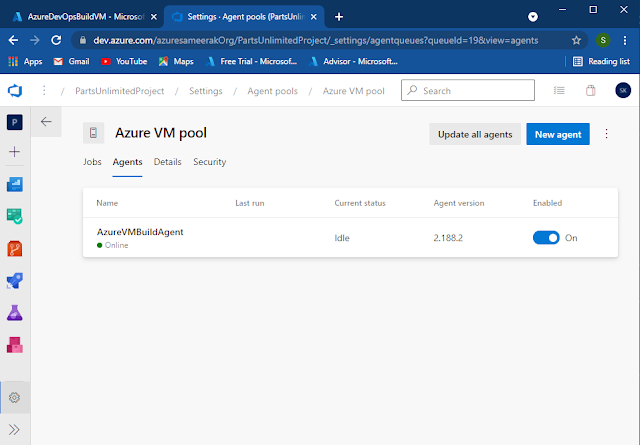Click the plus add-new icon in sidebar
Screen dimensions: 640x445
tap(14, 152)
